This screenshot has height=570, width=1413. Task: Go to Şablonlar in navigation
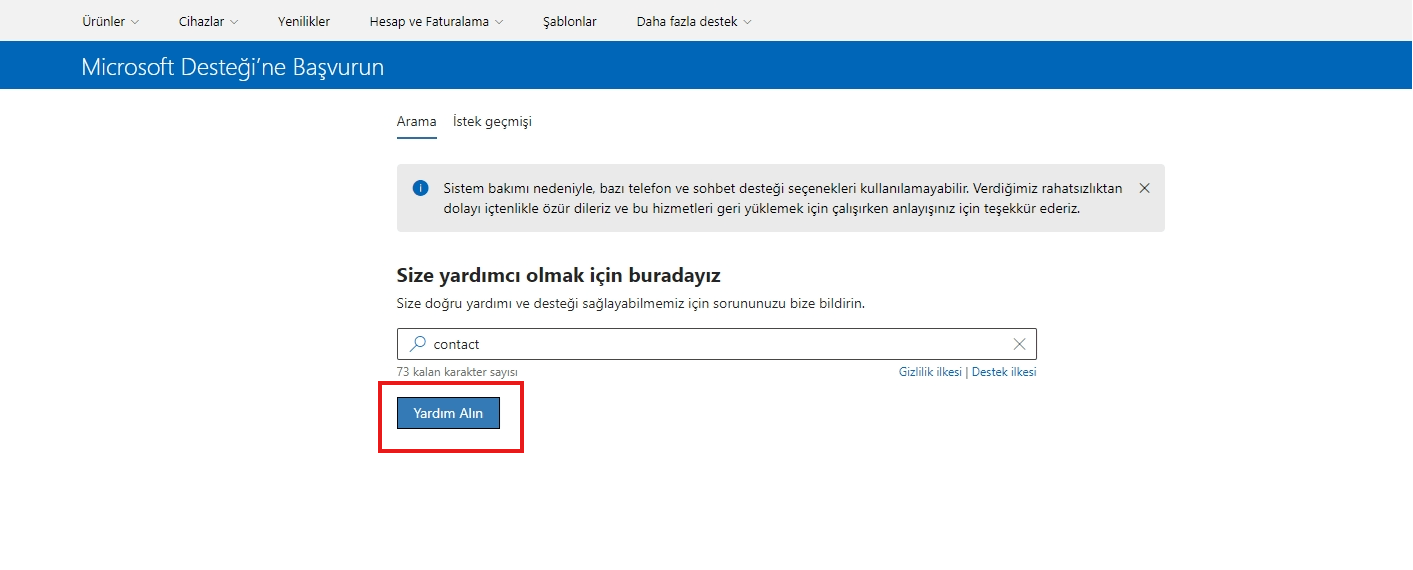pyautogui.click(x=570, y=21)
